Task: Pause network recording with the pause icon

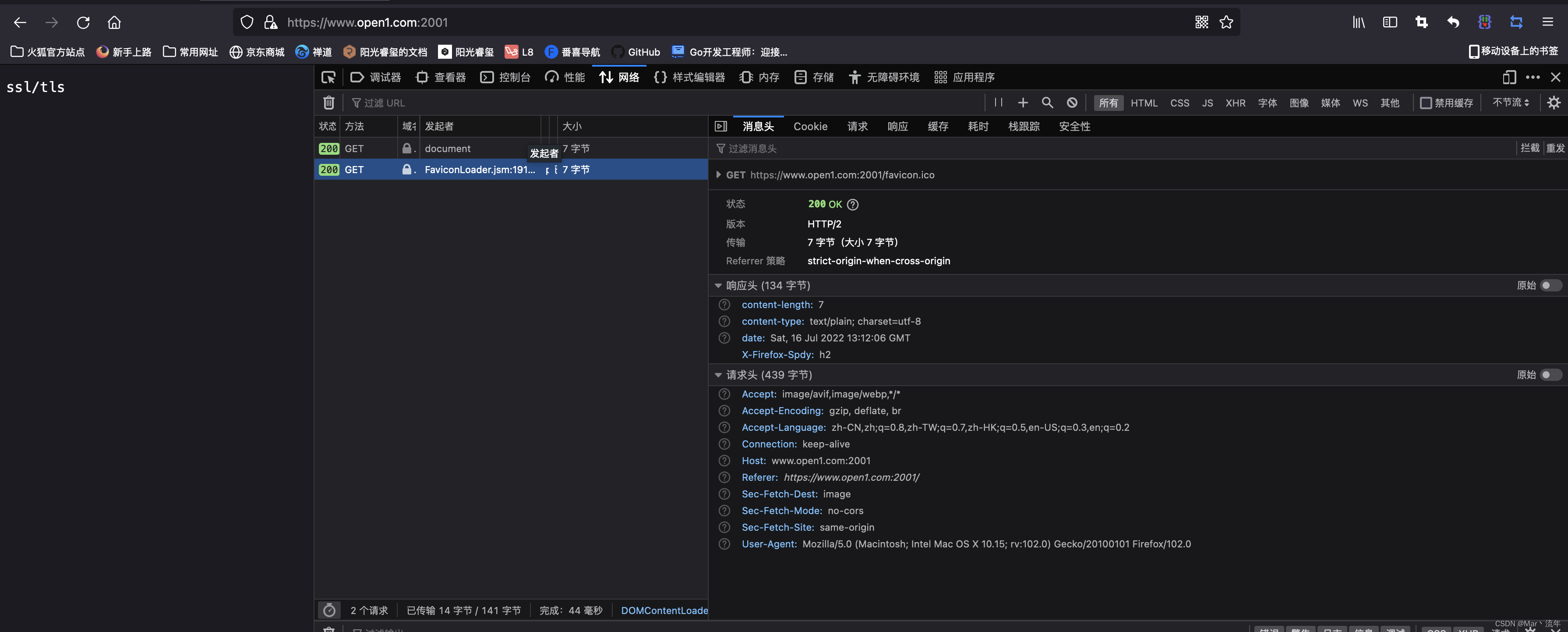Action: (x=998, y=102)
